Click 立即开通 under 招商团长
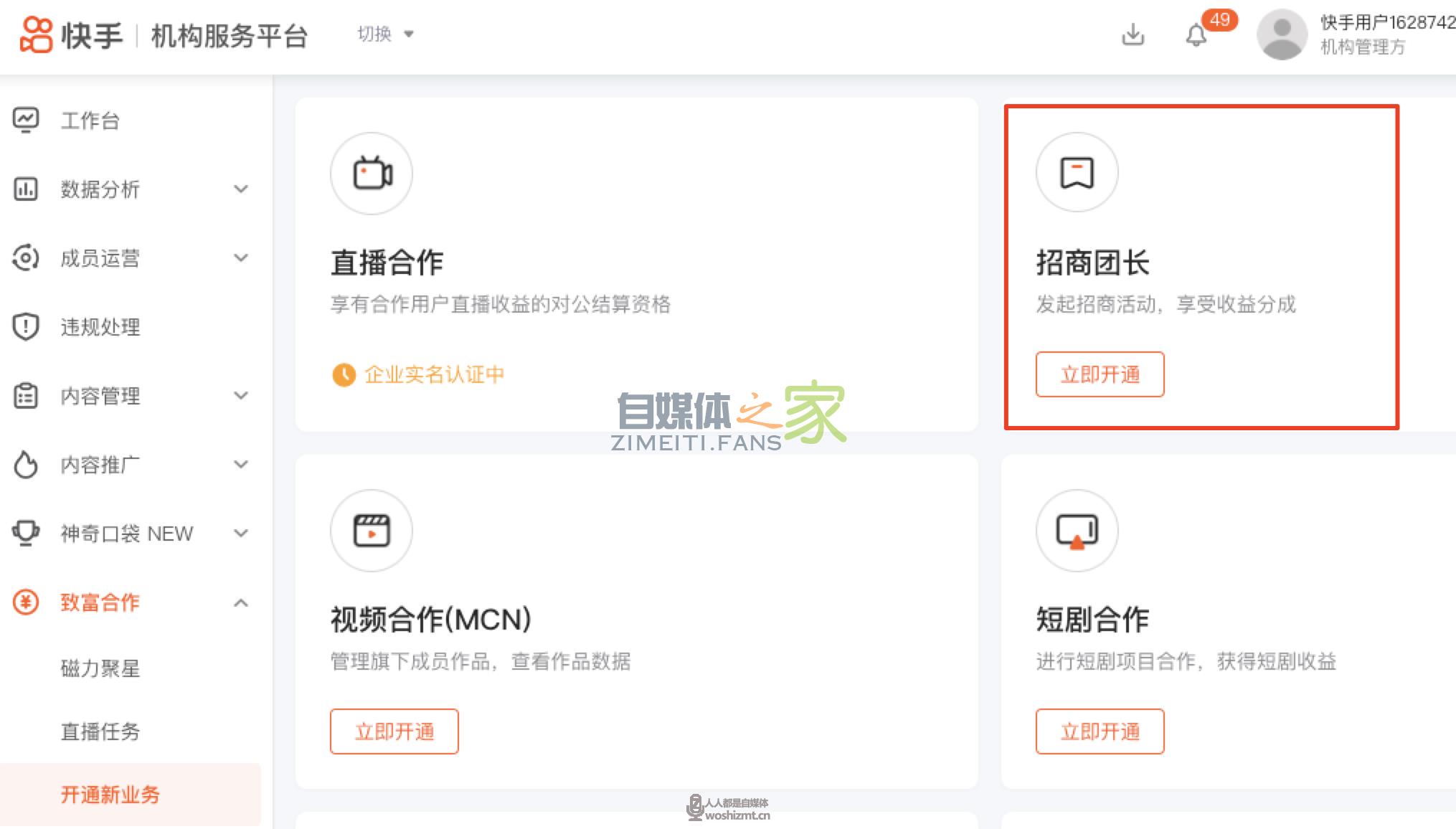 click(x=1100, y=374)
